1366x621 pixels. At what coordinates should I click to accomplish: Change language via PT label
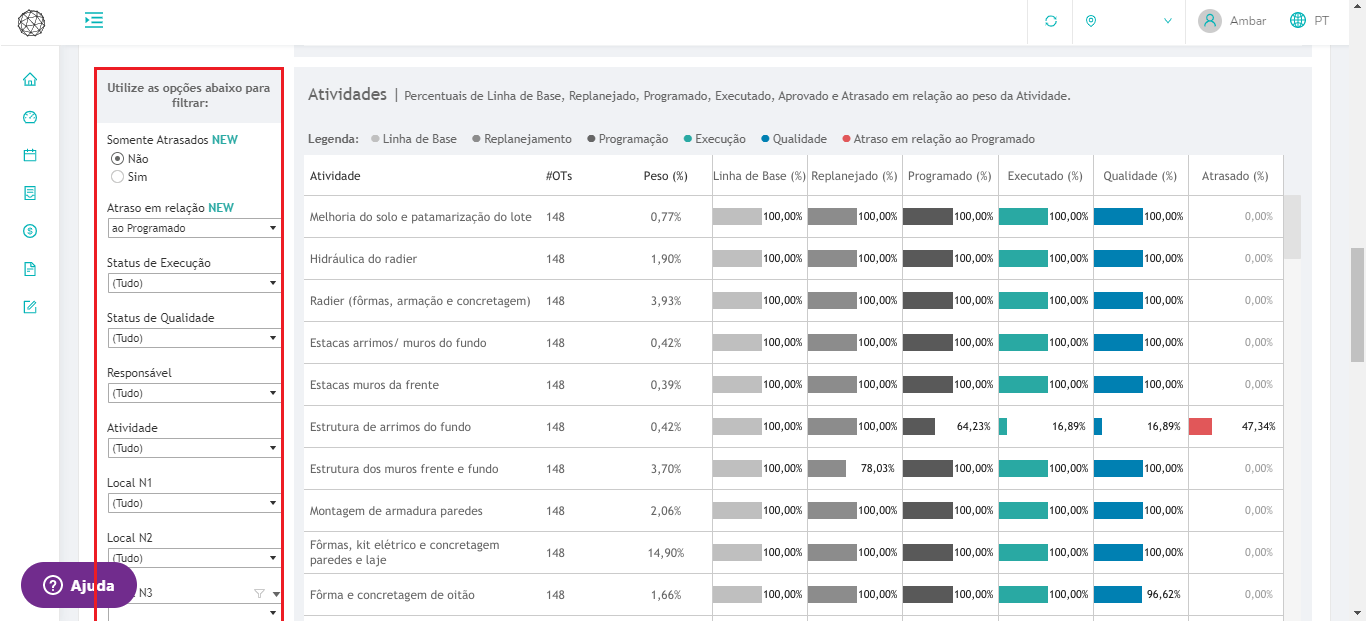click(1322, 21)
